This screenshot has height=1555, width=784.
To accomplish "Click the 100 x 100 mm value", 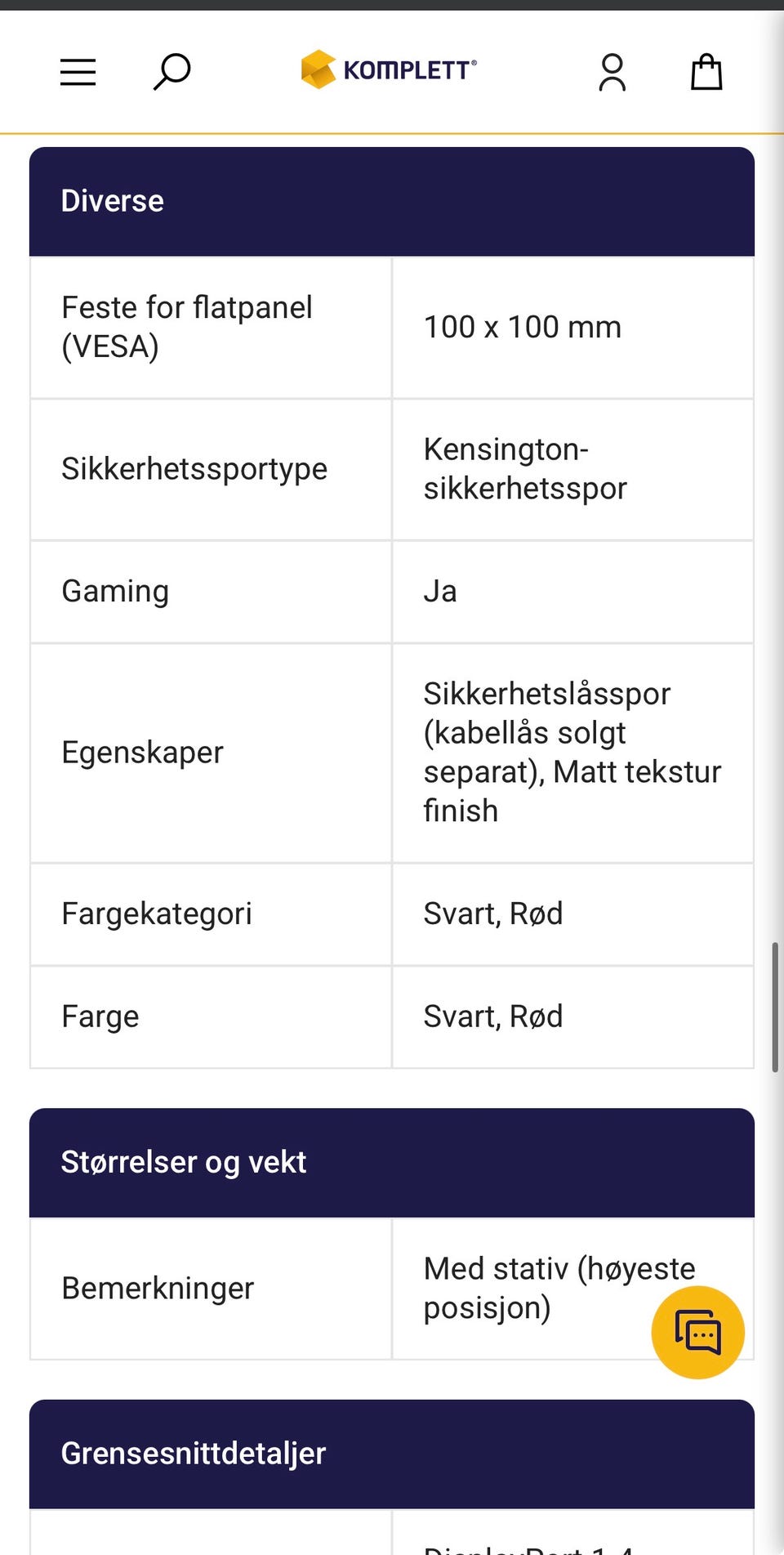I will click(523, 327).
